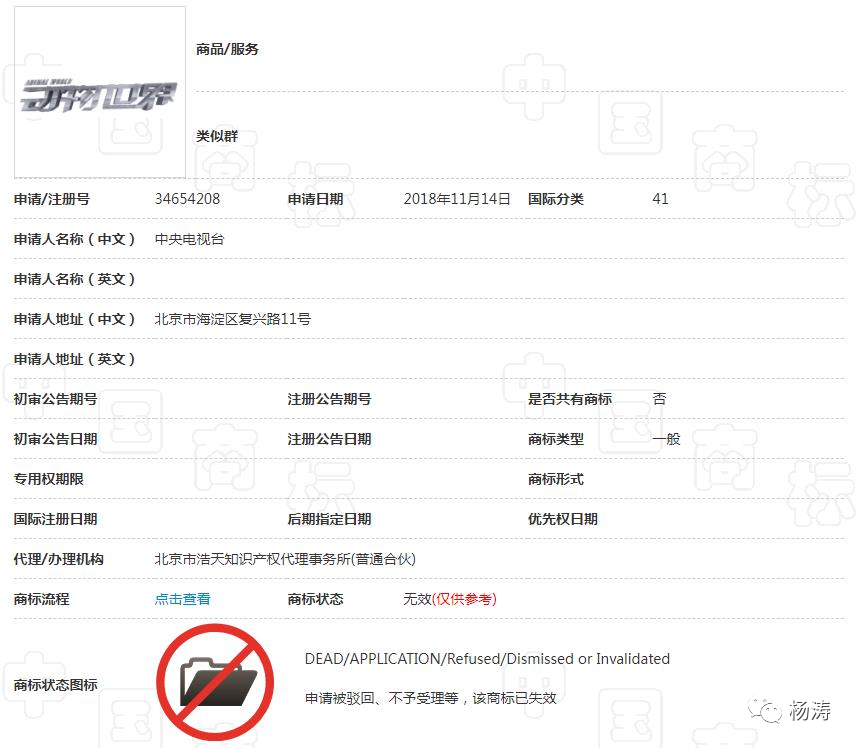The width and height of the screenshot is (858, 748).
Task: Select applicant name 中央电视台
Action: [189, 239]
